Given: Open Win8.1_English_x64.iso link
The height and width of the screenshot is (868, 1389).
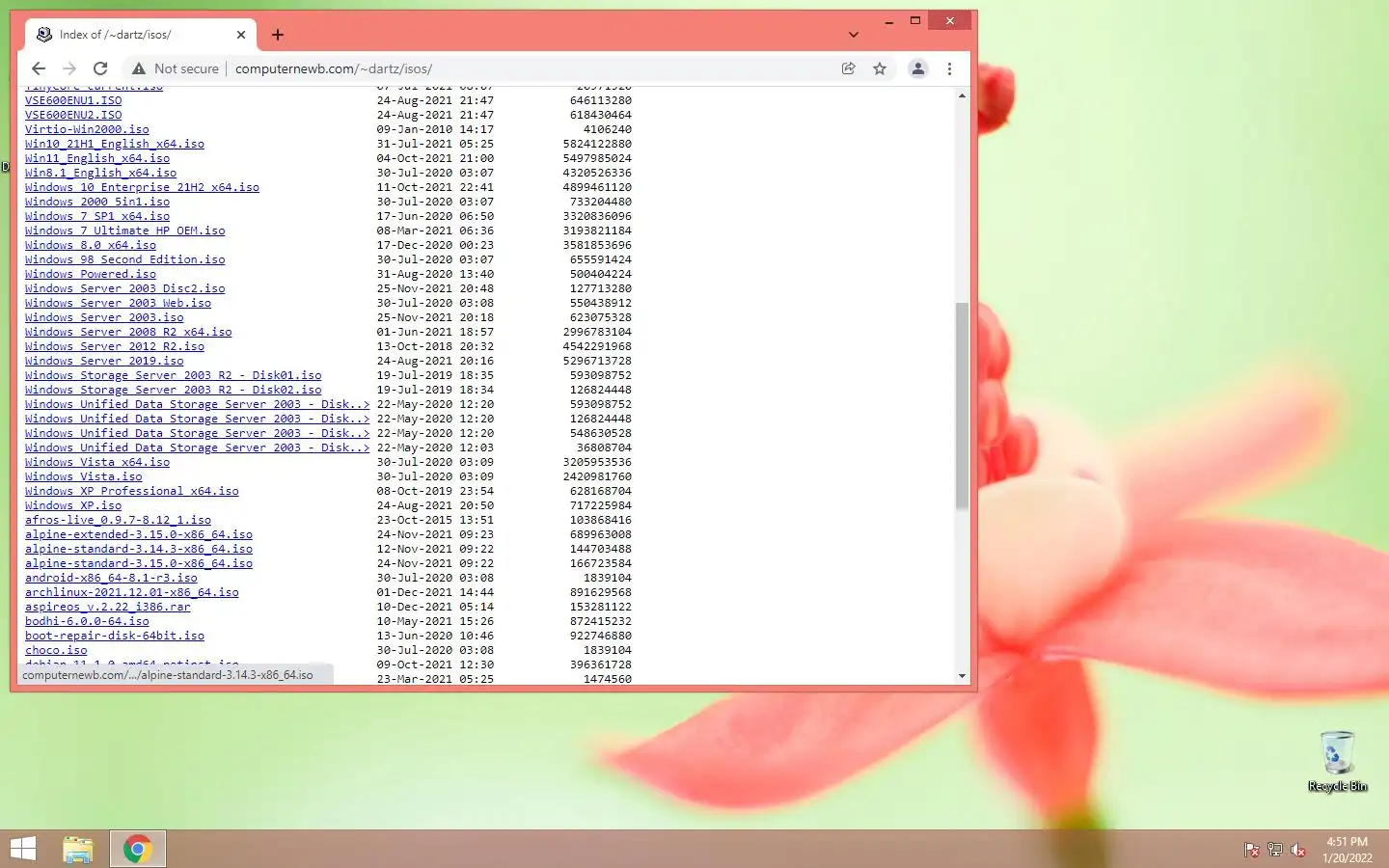Looking at the screenshot, I should [100, 173].
